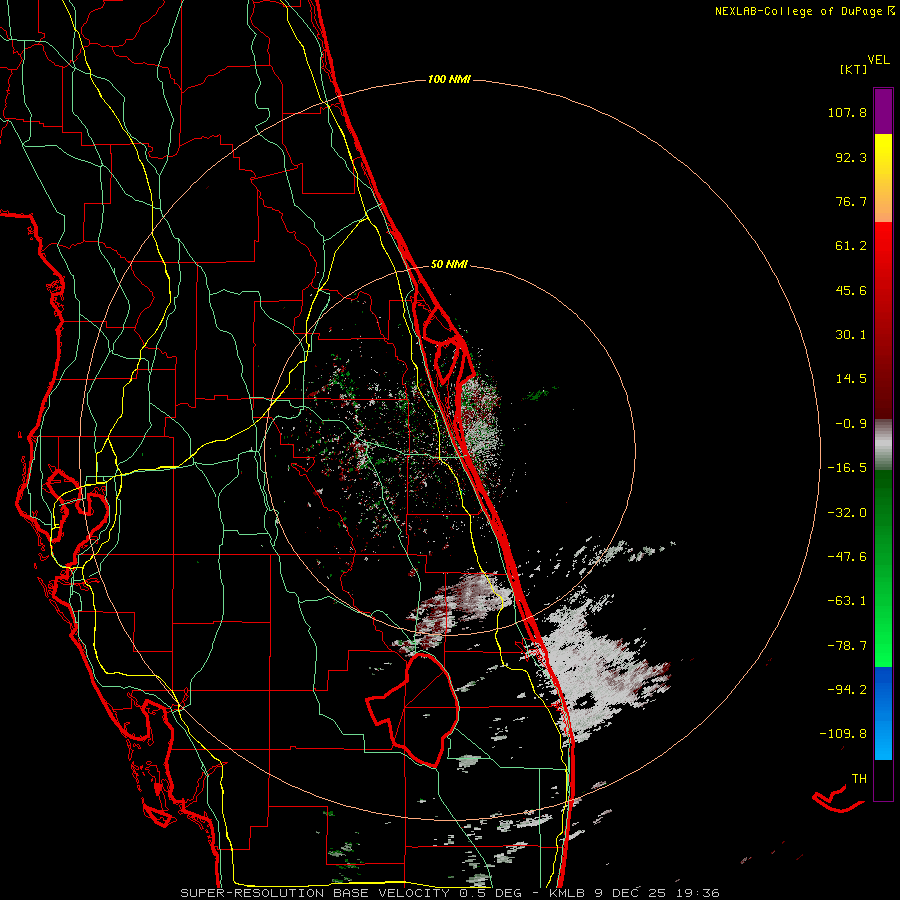
Task: Select the 76.7 velocity scale value
Action: click(x=851, y=201)
